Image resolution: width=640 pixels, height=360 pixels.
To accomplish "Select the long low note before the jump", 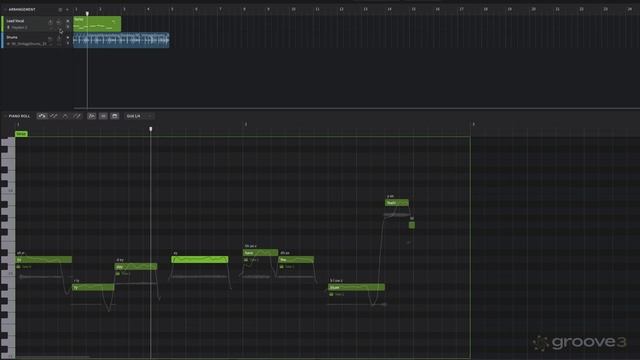I will pos(357,287).
